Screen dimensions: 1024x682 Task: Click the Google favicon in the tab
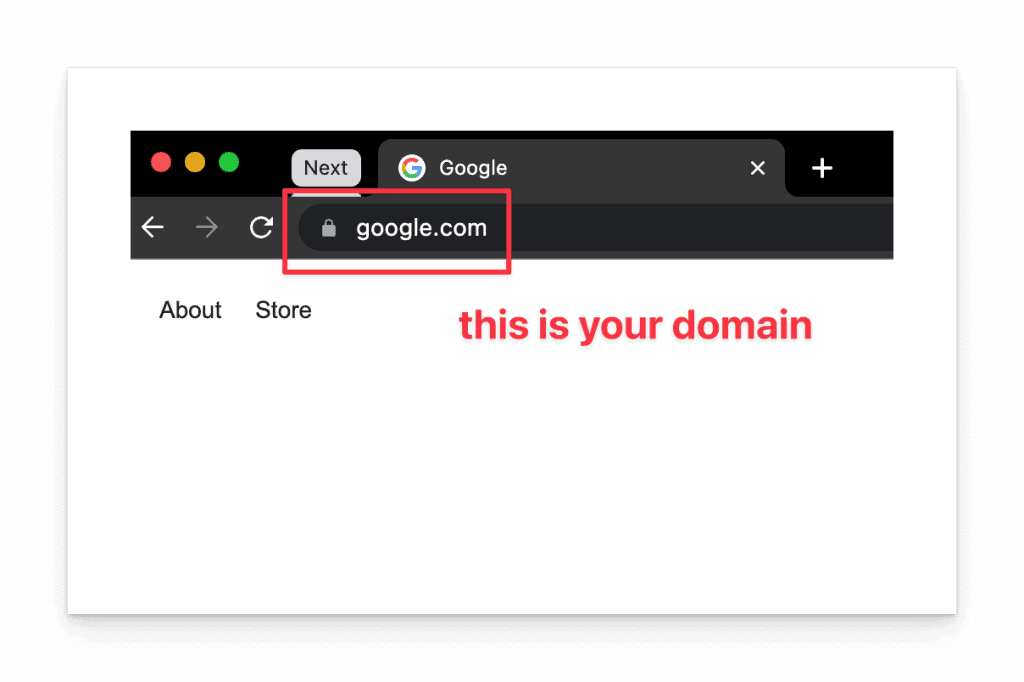tap(412, 168)
